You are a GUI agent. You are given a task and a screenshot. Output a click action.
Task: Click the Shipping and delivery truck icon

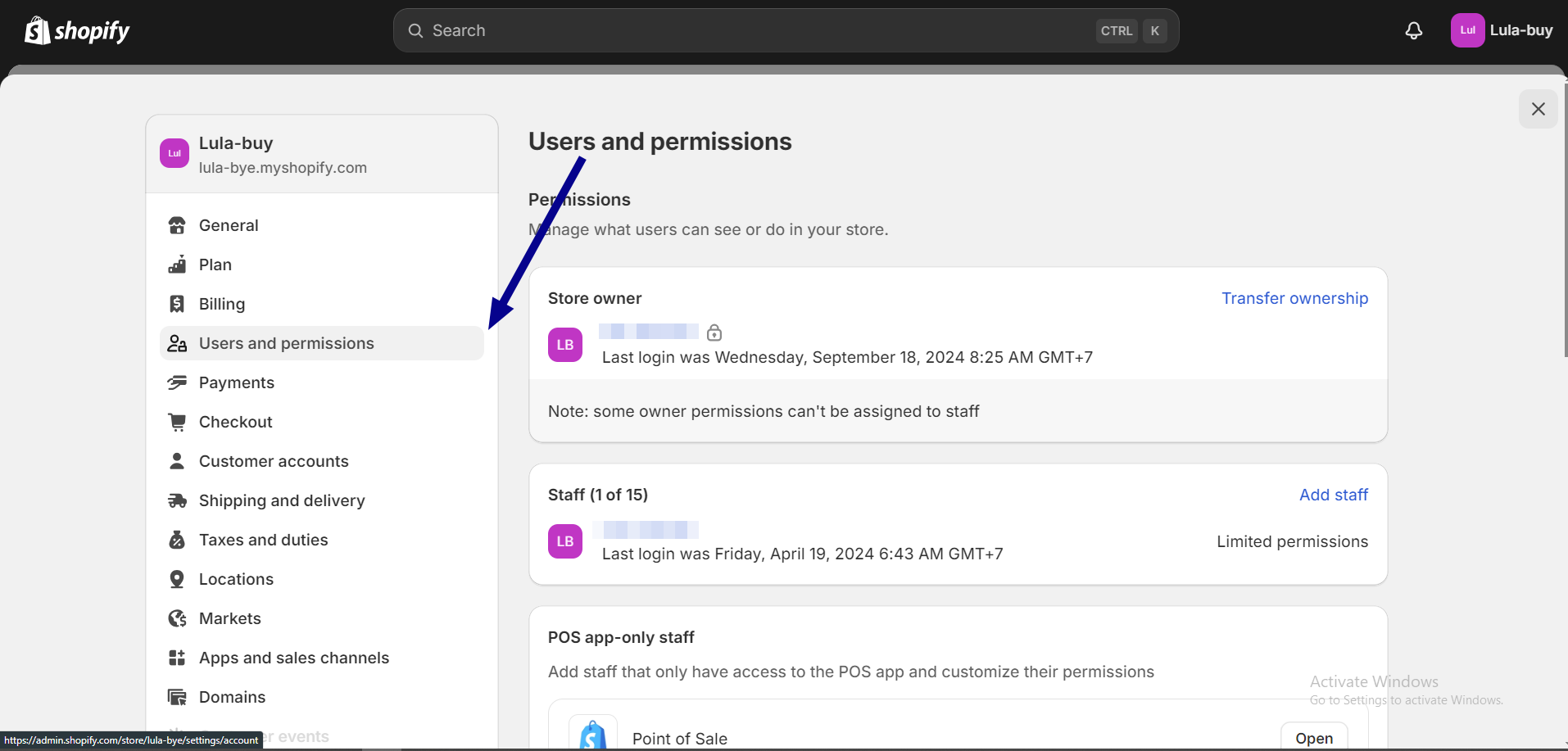pyautogui.click(x=177, y=500)
